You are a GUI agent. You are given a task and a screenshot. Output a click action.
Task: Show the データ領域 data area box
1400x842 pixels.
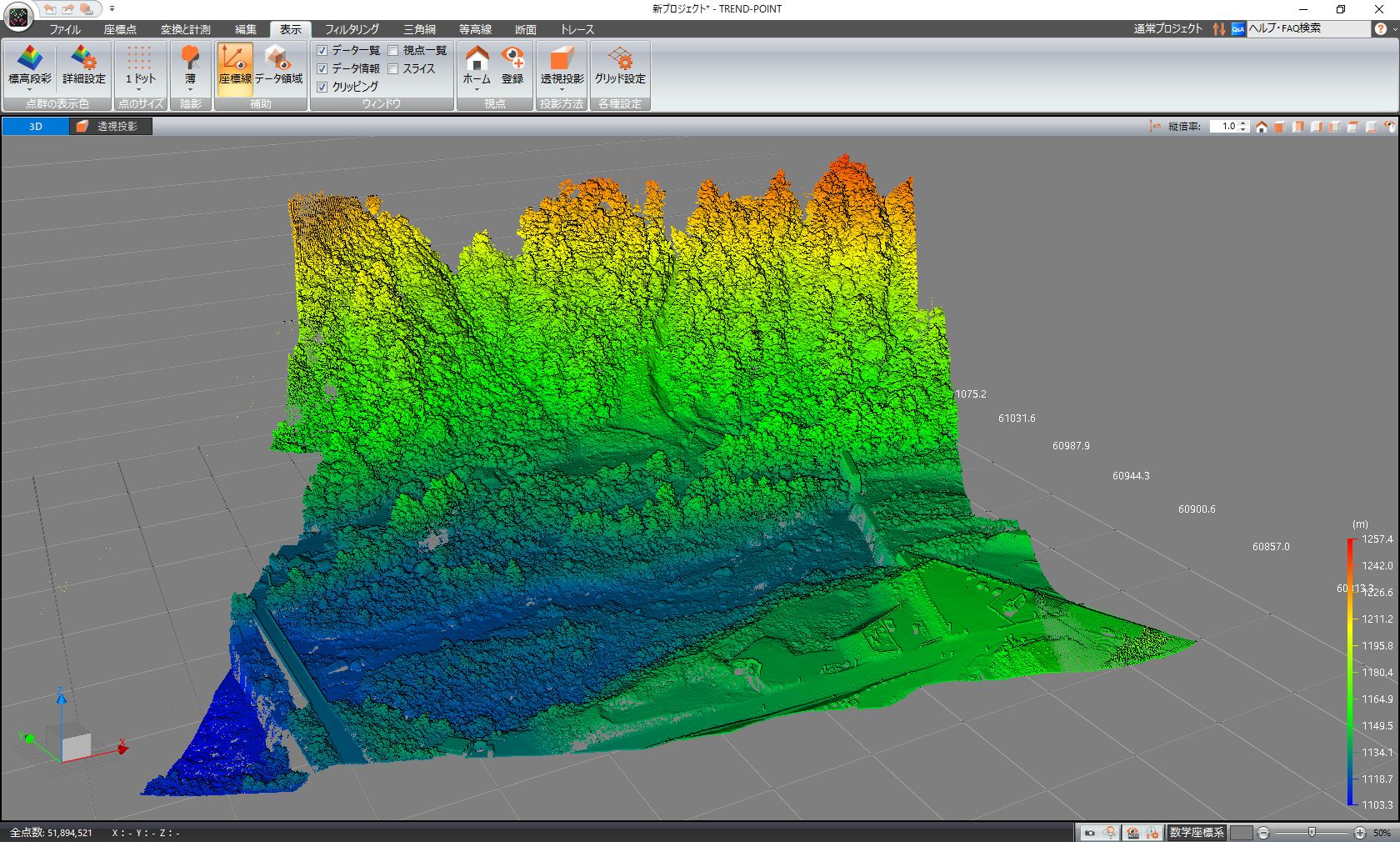[x=278, y=67]
